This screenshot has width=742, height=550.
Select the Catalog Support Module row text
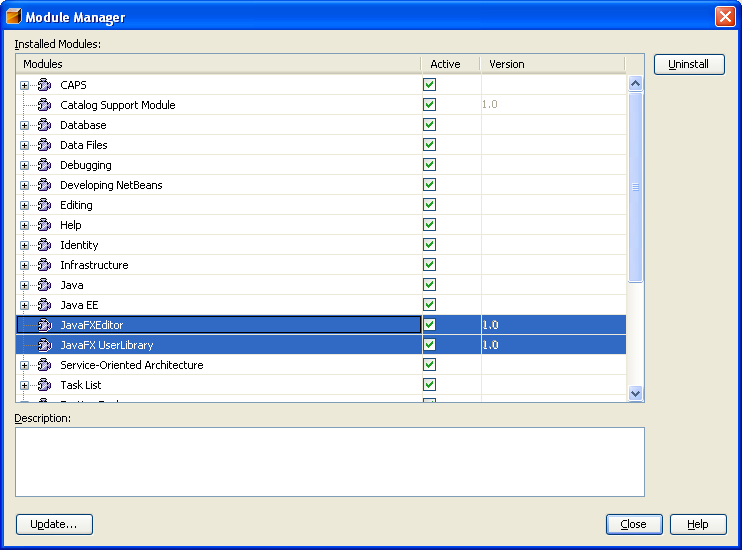pos(118,105)
